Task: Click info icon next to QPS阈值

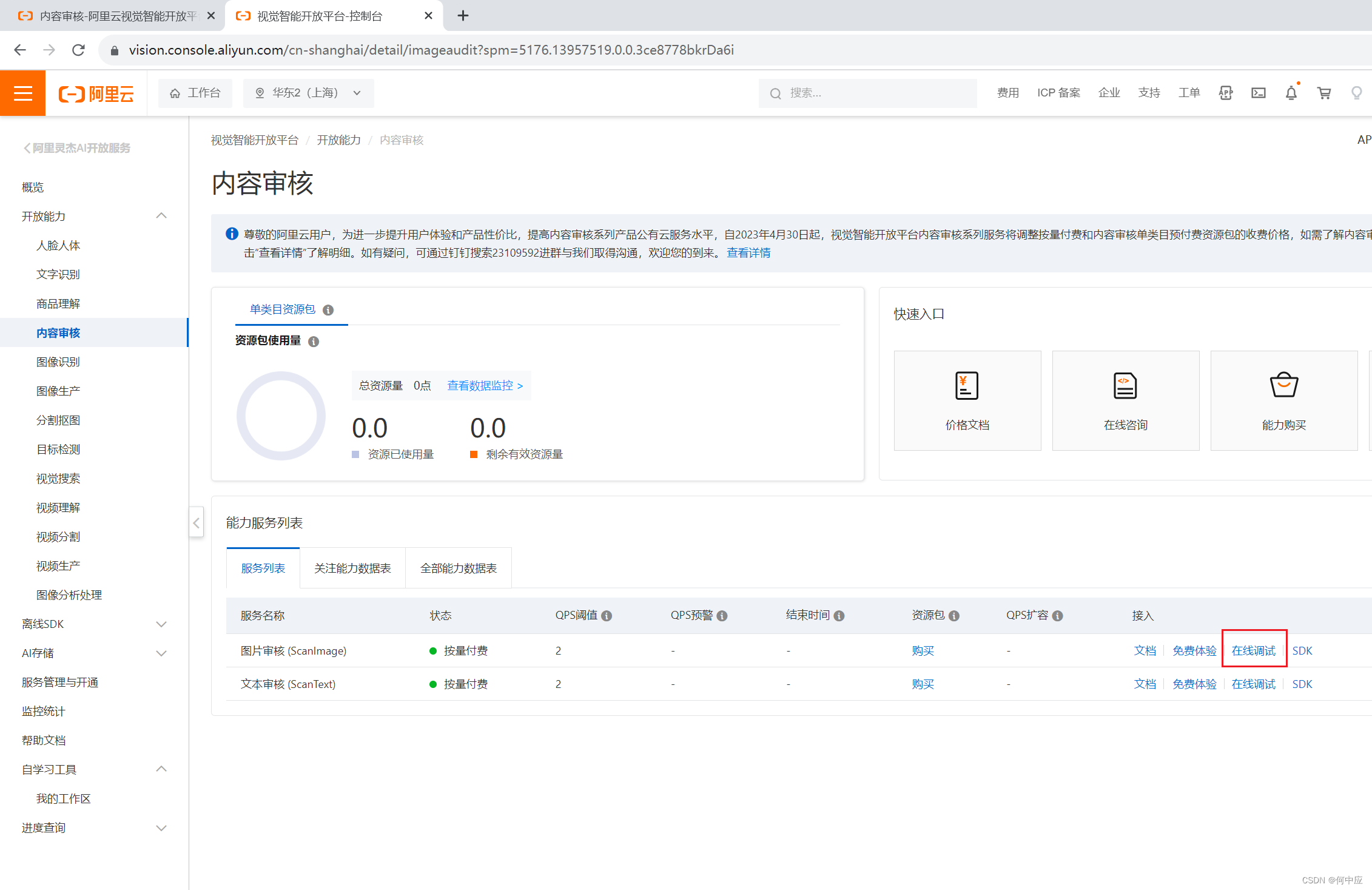Action: pyautogui.click(x=607, y=616)
